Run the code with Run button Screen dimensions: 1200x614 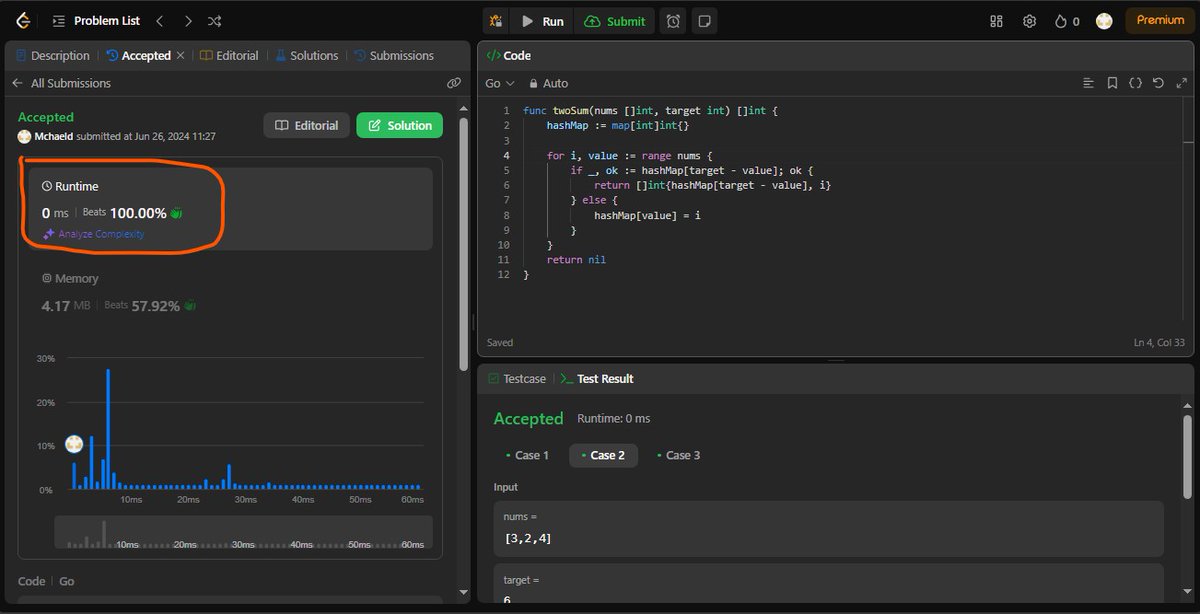542,21
